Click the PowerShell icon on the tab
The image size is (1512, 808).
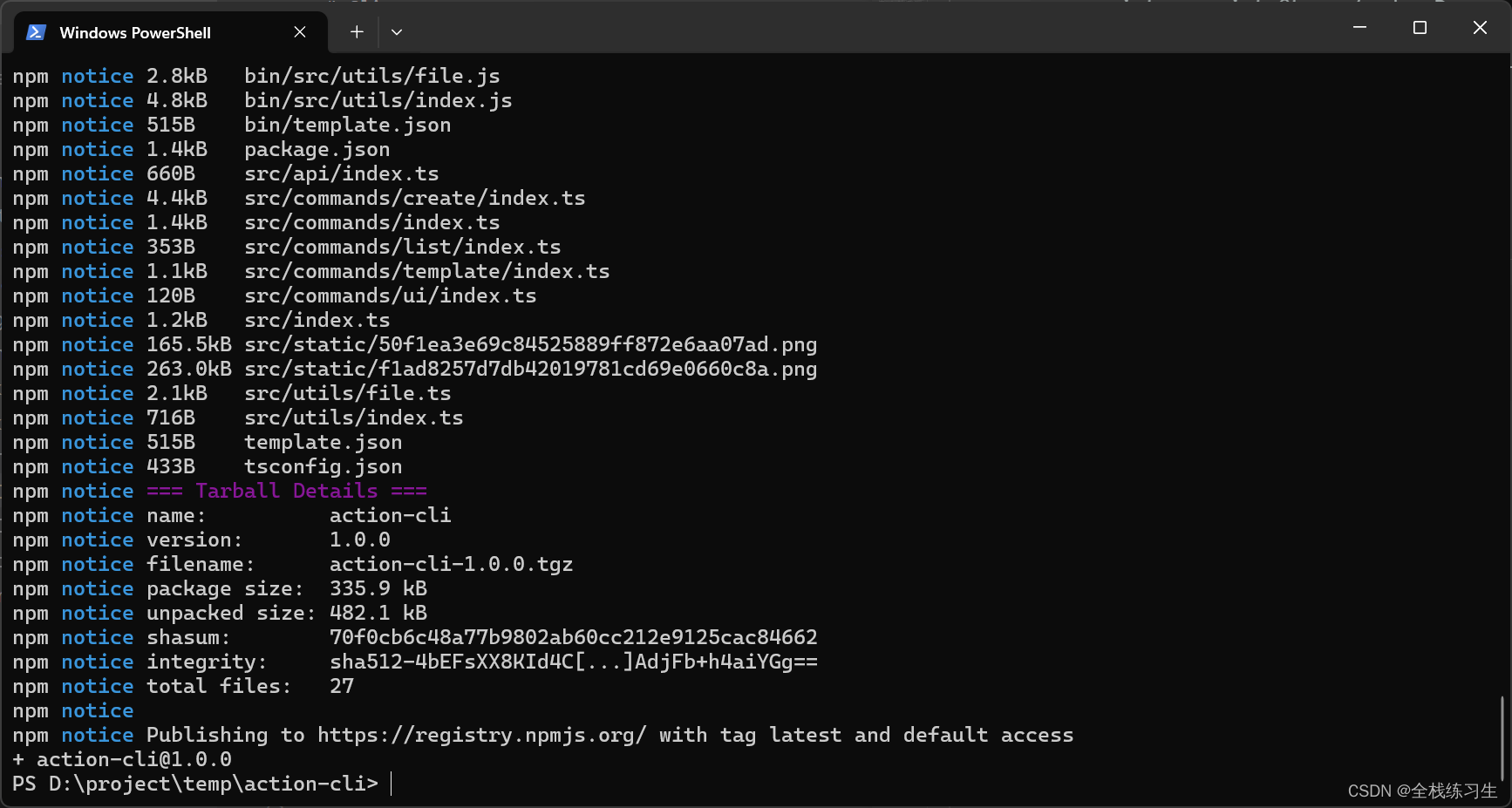36,32
